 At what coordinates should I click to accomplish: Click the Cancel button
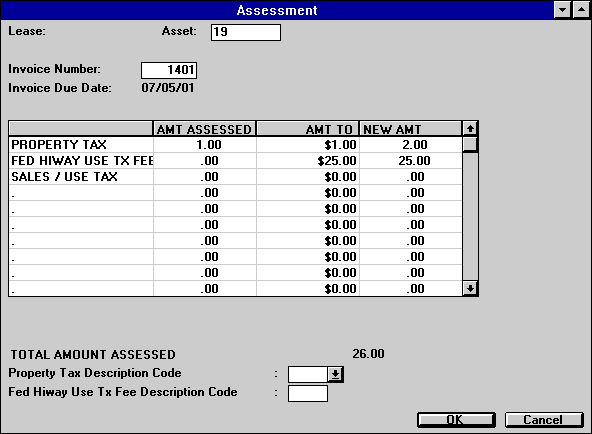click(x=544, y=420)
